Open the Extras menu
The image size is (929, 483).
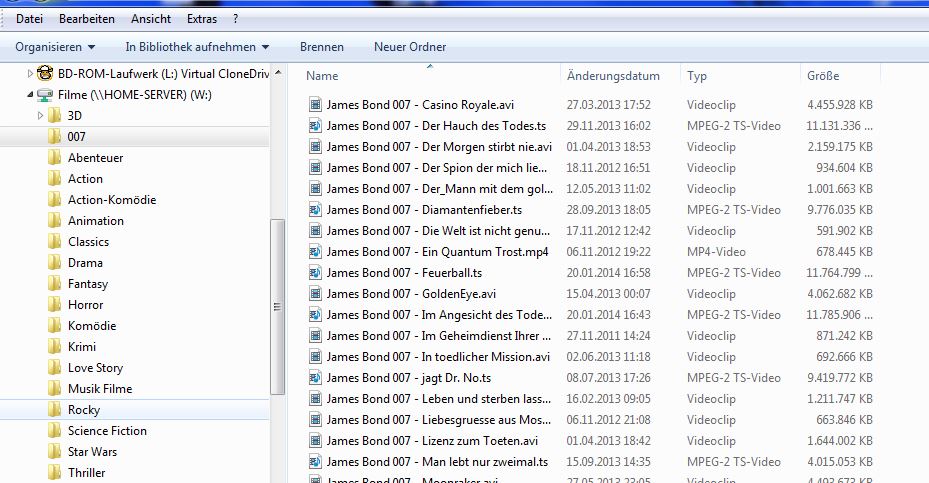tap(201, 19)
